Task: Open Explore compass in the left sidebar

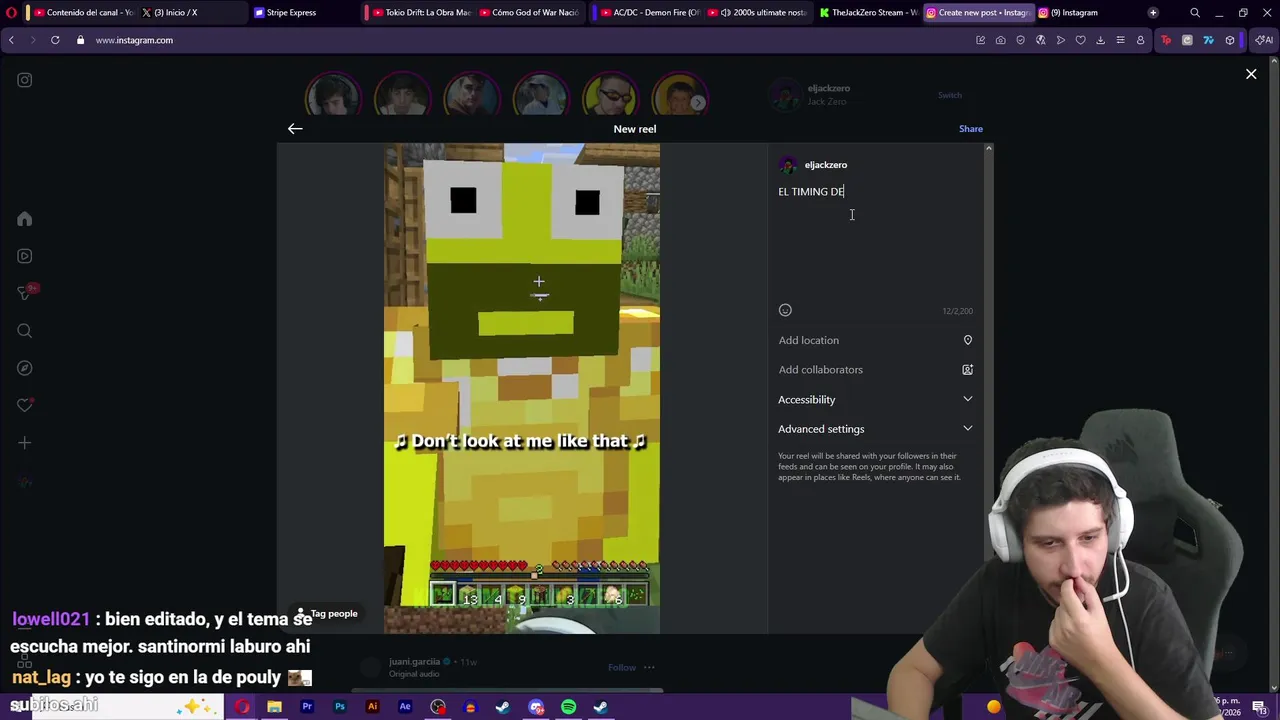Action: point(25,368)
